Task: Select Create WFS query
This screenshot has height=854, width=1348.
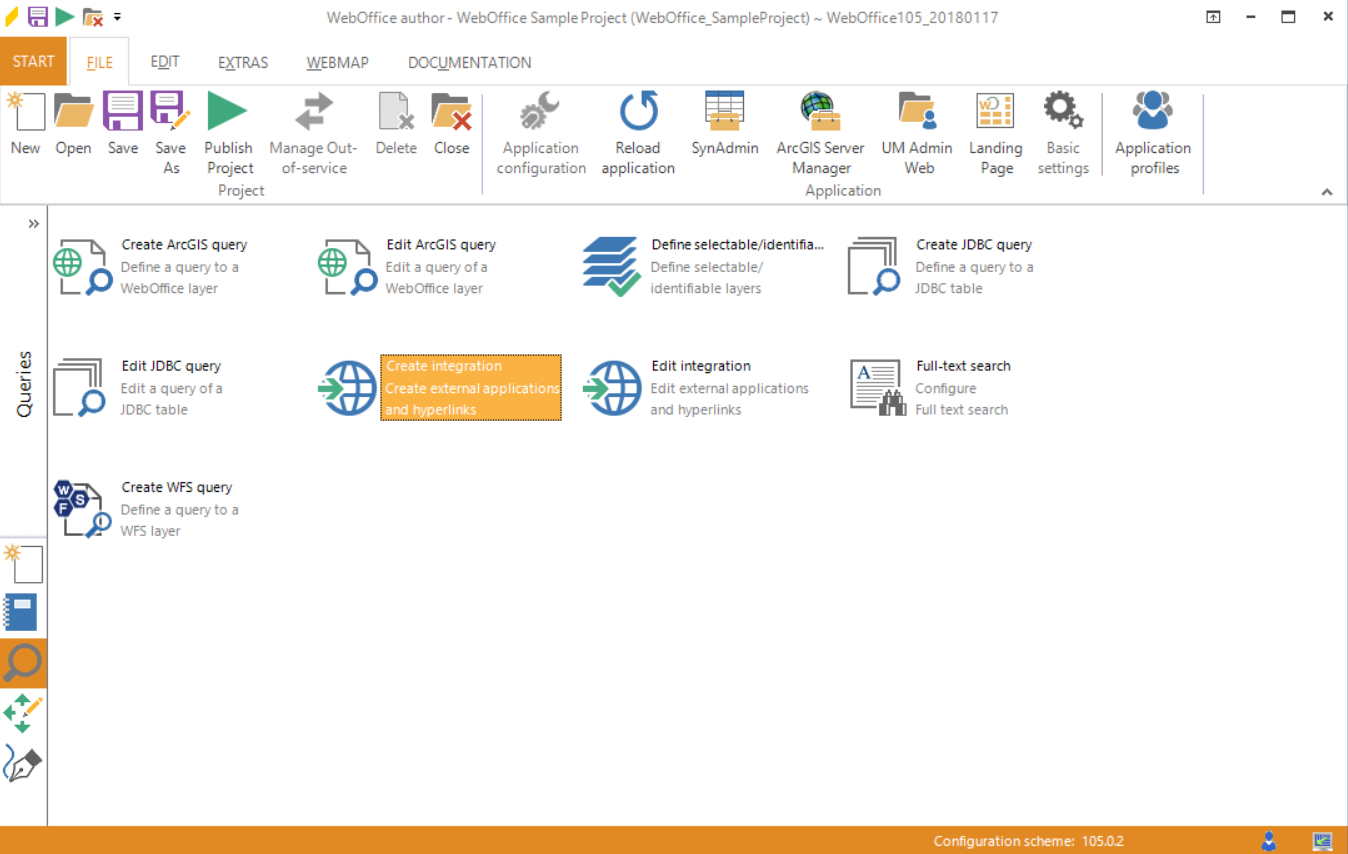Action: tap(175, 487)
